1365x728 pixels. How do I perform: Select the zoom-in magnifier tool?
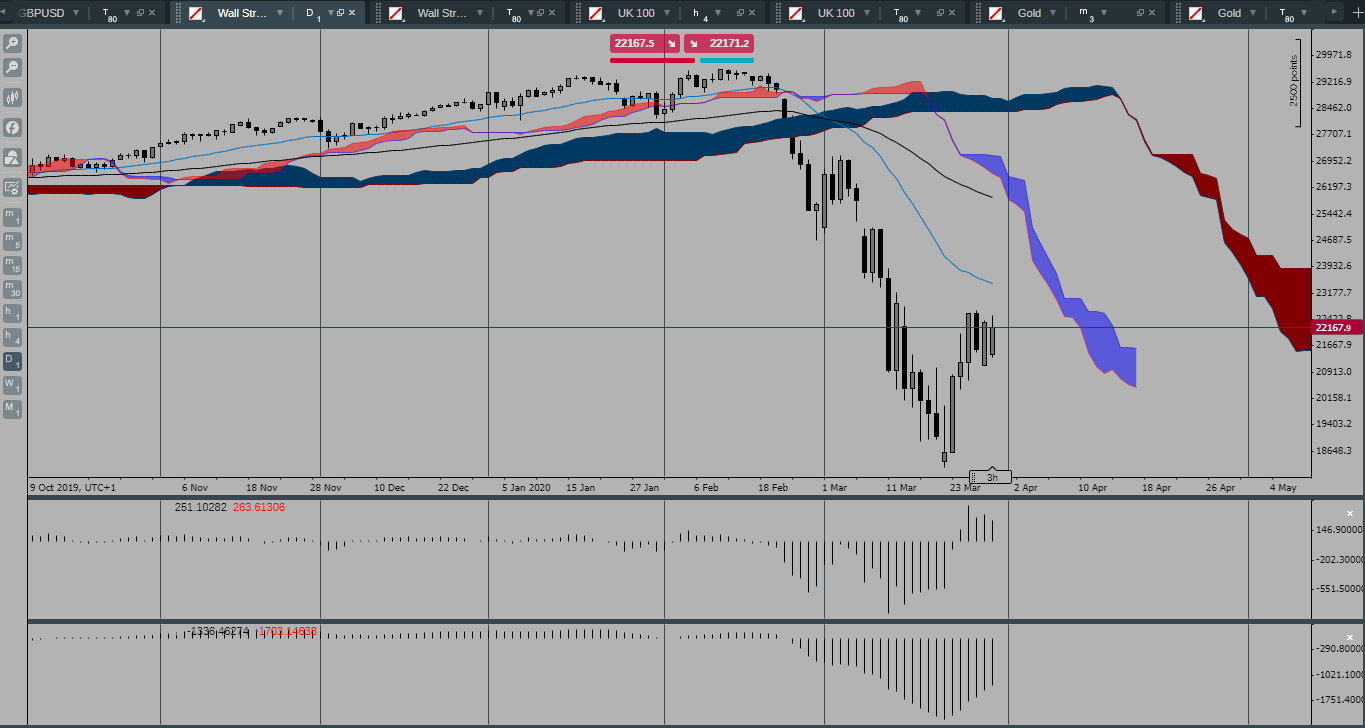13,43
